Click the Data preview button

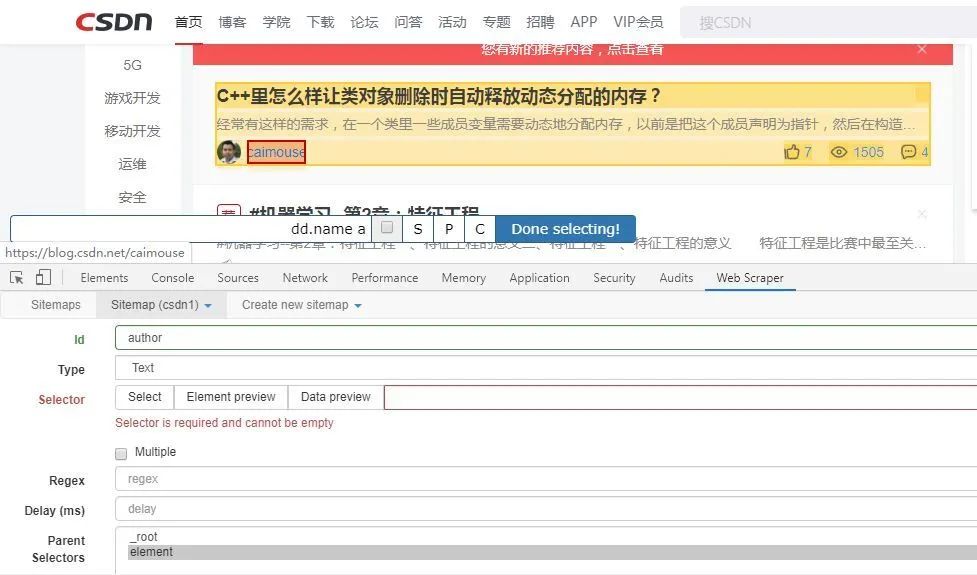point(336,397)
